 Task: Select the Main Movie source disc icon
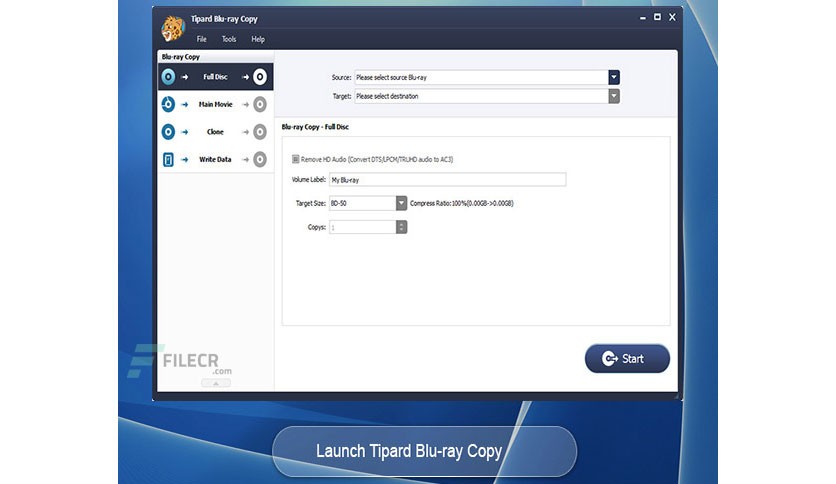pos(168,104)
